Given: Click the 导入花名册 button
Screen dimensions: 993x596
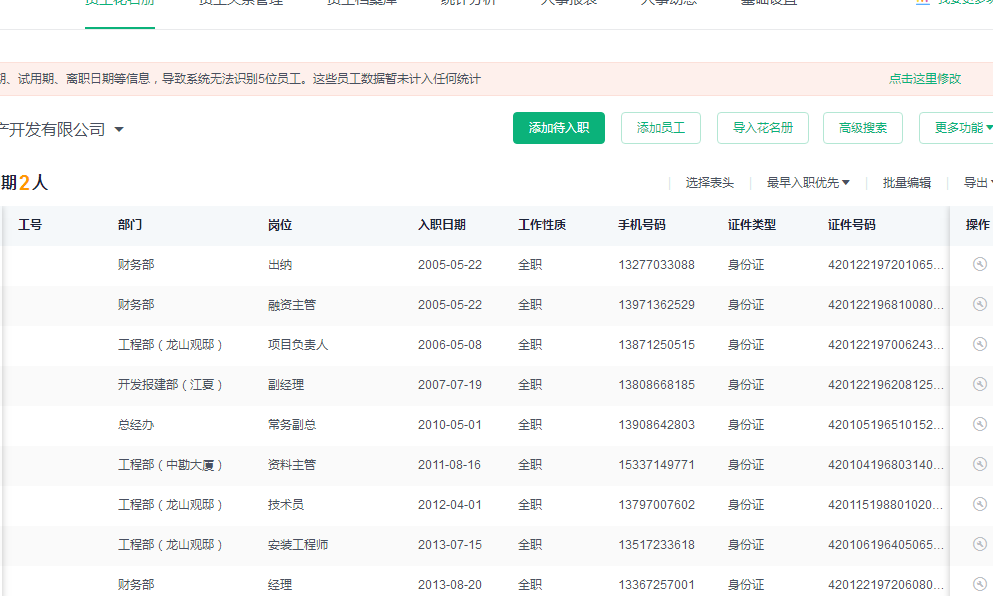Looking at the screenshot, I should (x=763, y=128).
